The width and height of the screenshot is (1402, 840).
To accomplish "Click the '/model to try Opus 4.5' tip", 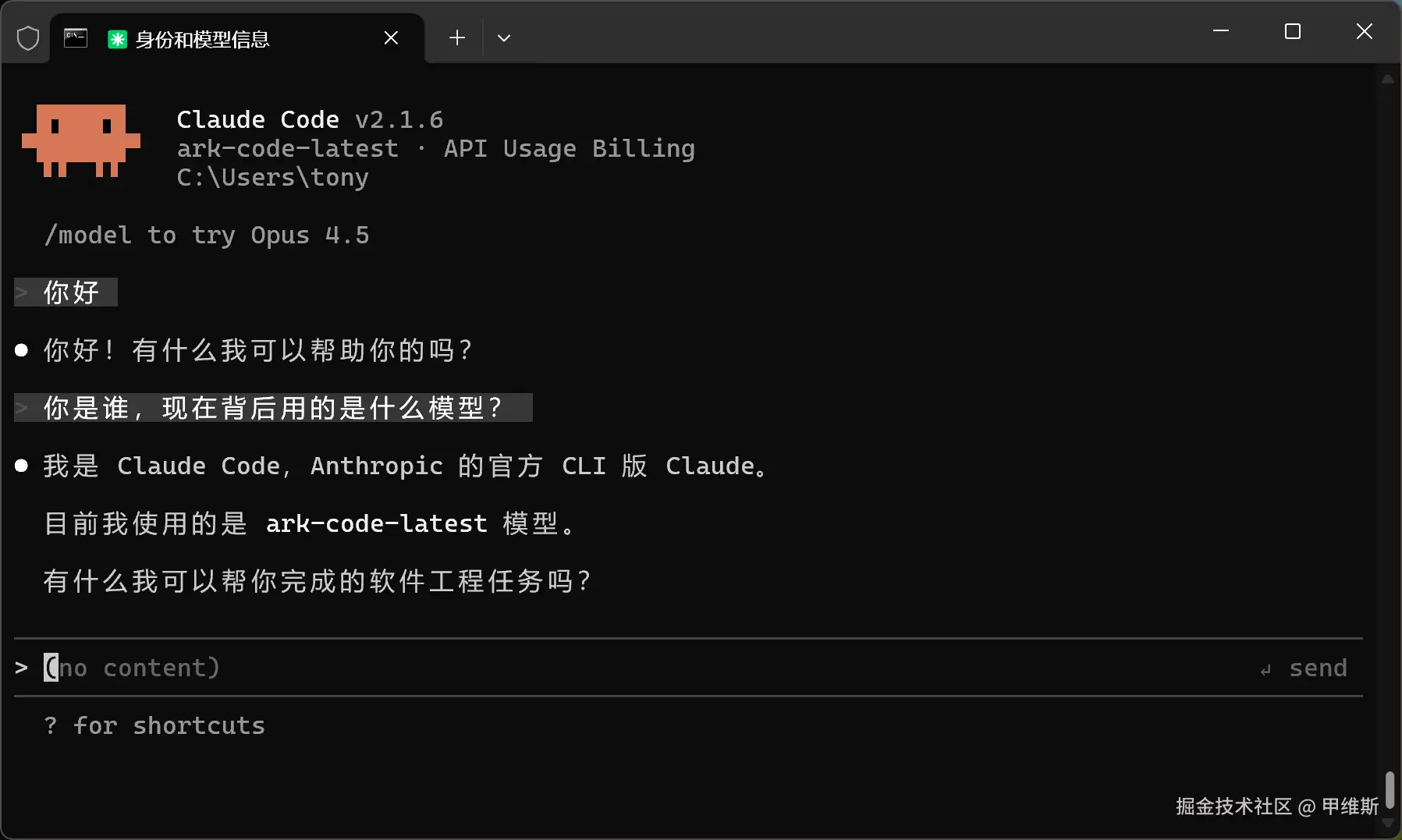I will coord(207,236).
